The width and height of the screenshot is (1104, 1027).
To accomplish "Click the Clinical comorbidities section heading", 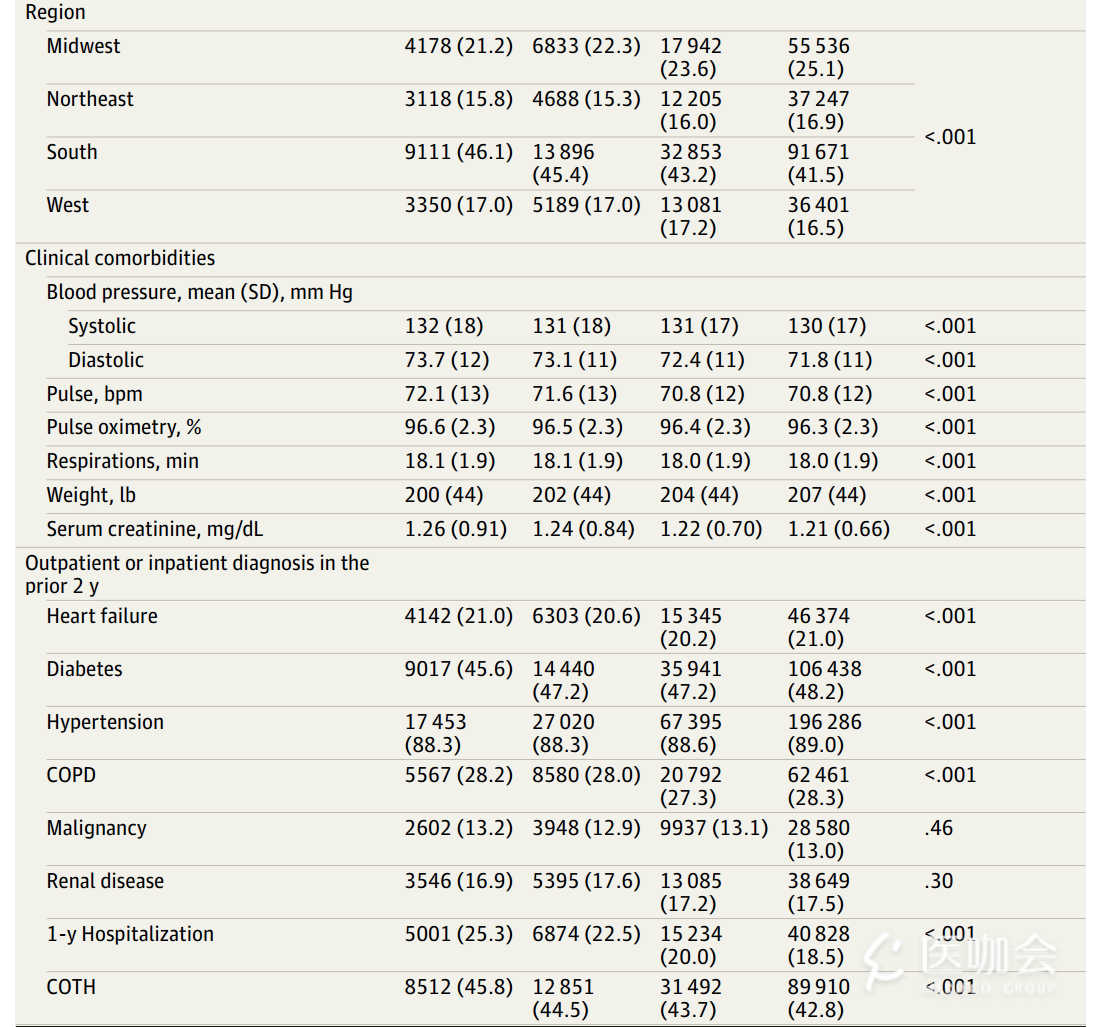I will pyautogui.click(x=120, y=258).
